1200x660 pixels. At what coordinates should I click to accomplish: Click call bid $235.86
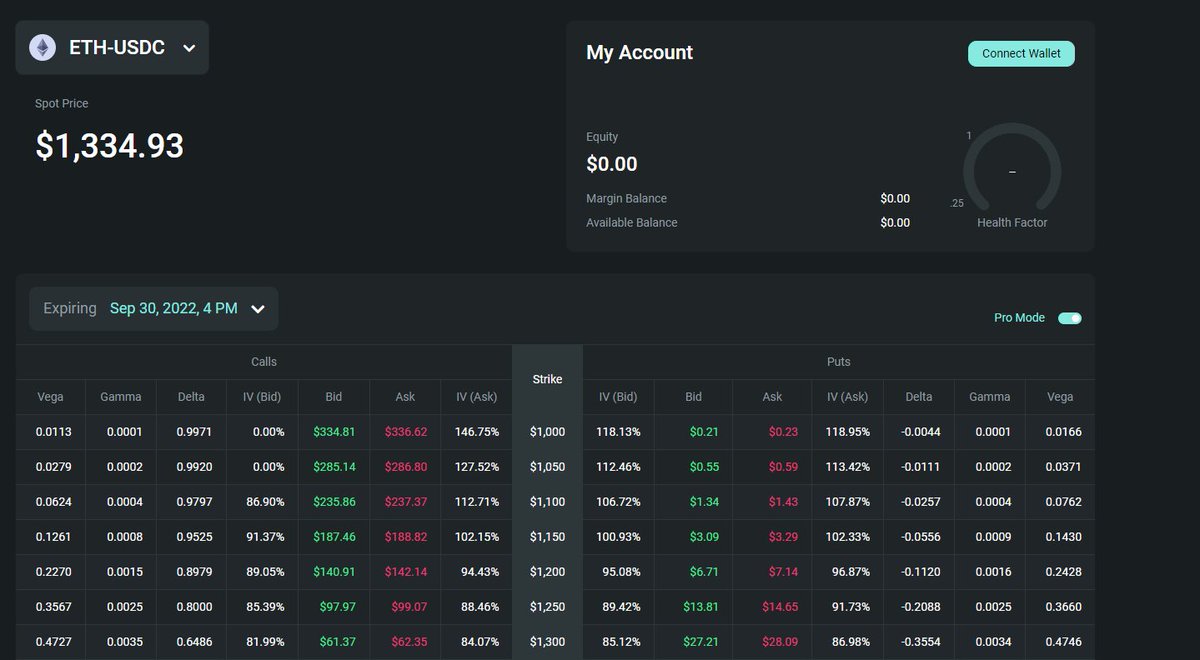coord(335,502)
